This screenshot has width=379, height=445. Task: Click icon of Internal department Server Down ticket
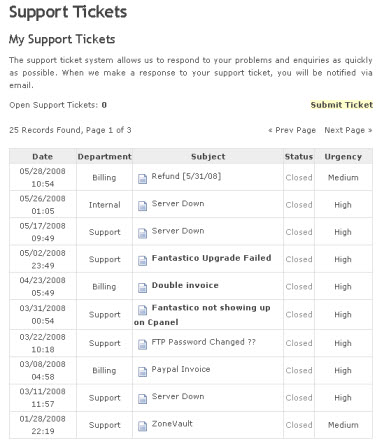click(x=142, y=206)
